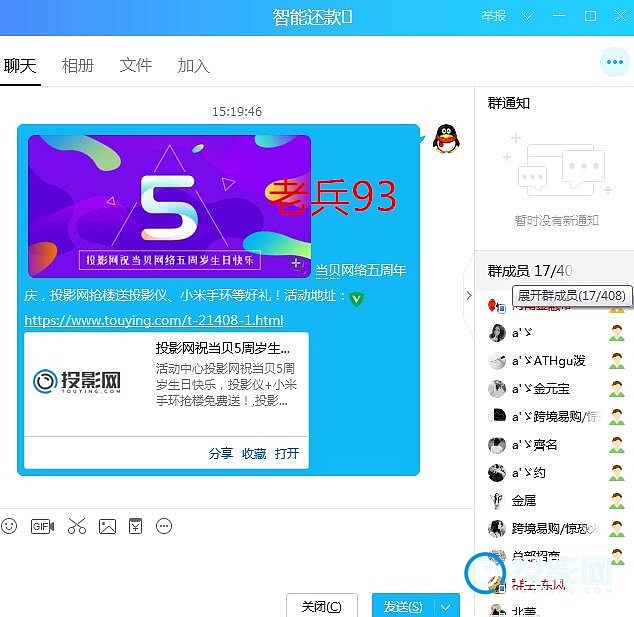Image resolution: width=634 pixels, height=617 pixels.
Task: Click the 群通知 heading
Action: point(509,104)
